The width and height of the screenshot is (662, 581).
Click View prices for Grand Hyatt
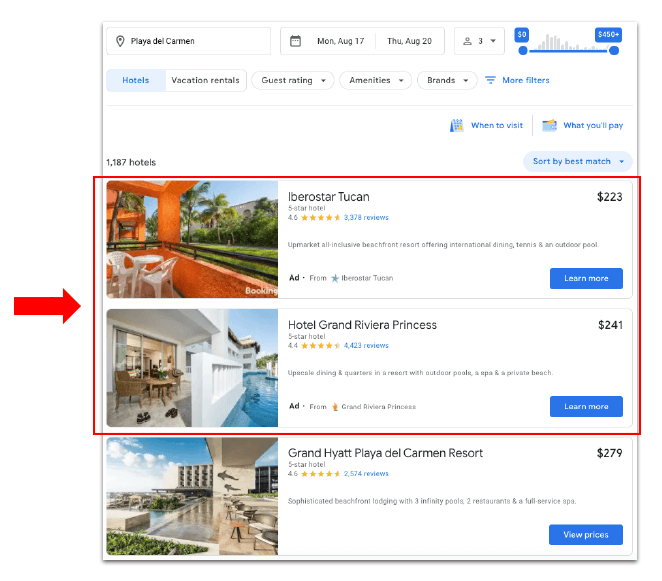coord(586,535)
